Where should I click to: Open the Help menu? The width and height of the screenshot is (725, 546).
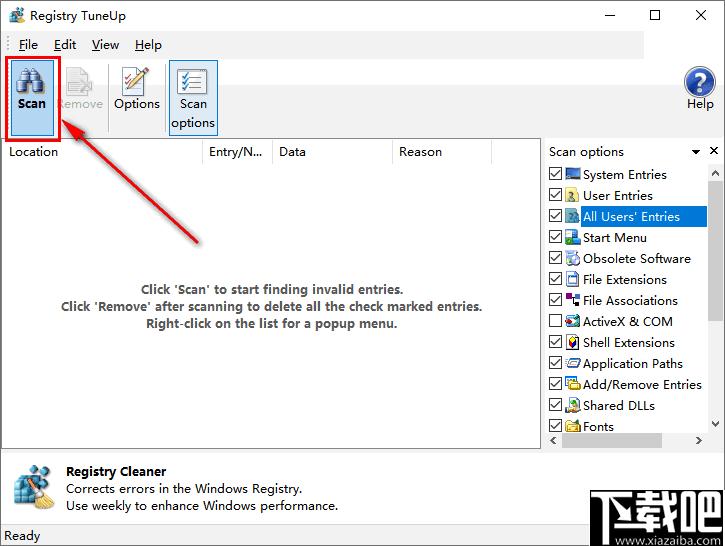click(x=148, y=45)
